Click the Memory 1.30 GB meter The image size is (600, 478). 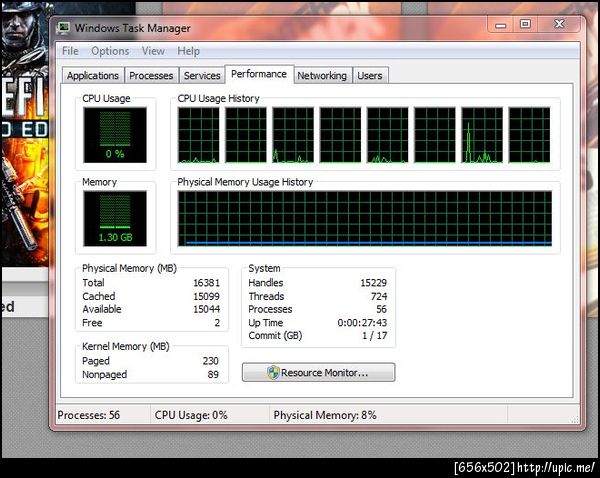click(x=115, y=219)
